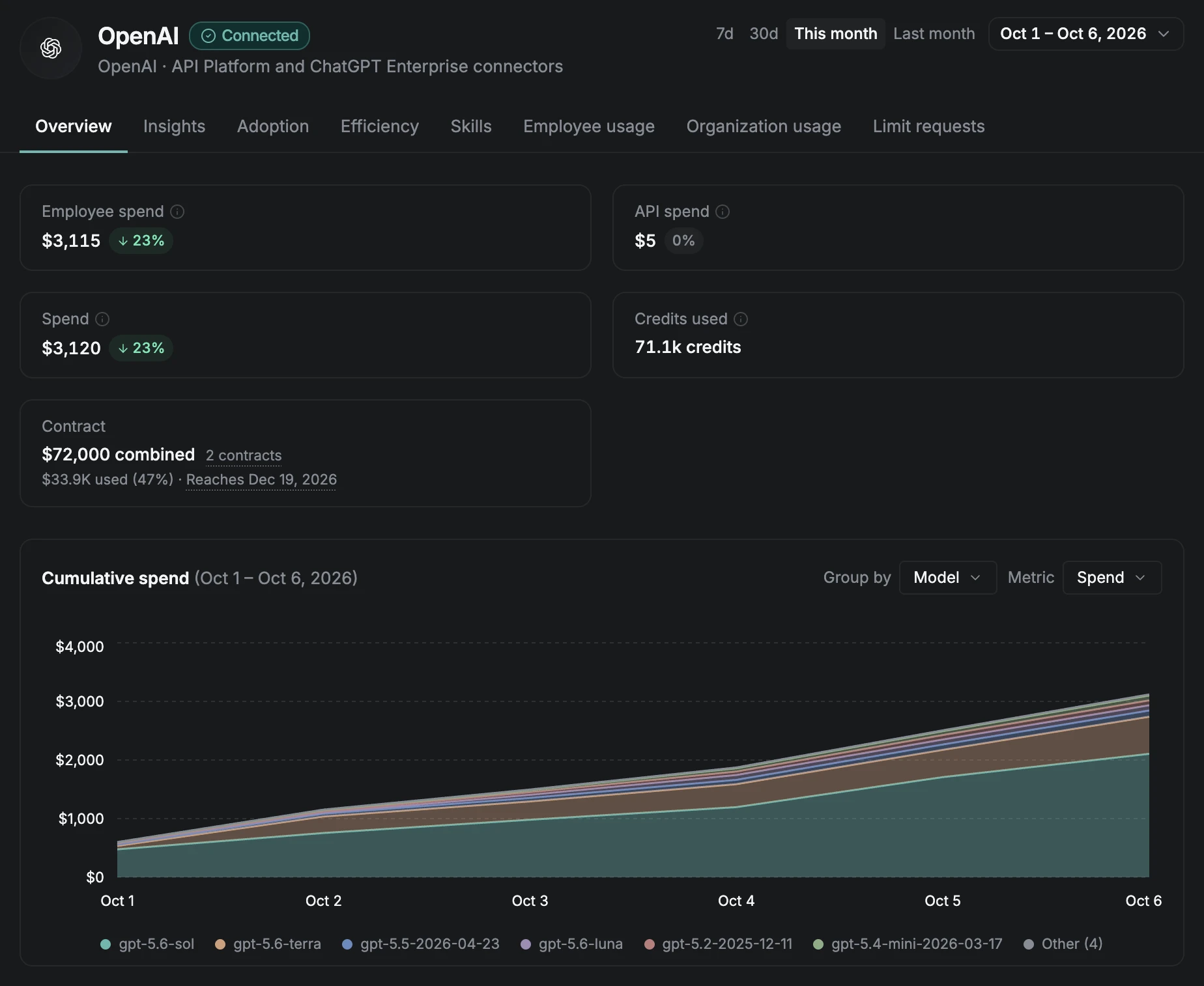Open the Efficiency tab
The image size is (1204, 986).
380,126
